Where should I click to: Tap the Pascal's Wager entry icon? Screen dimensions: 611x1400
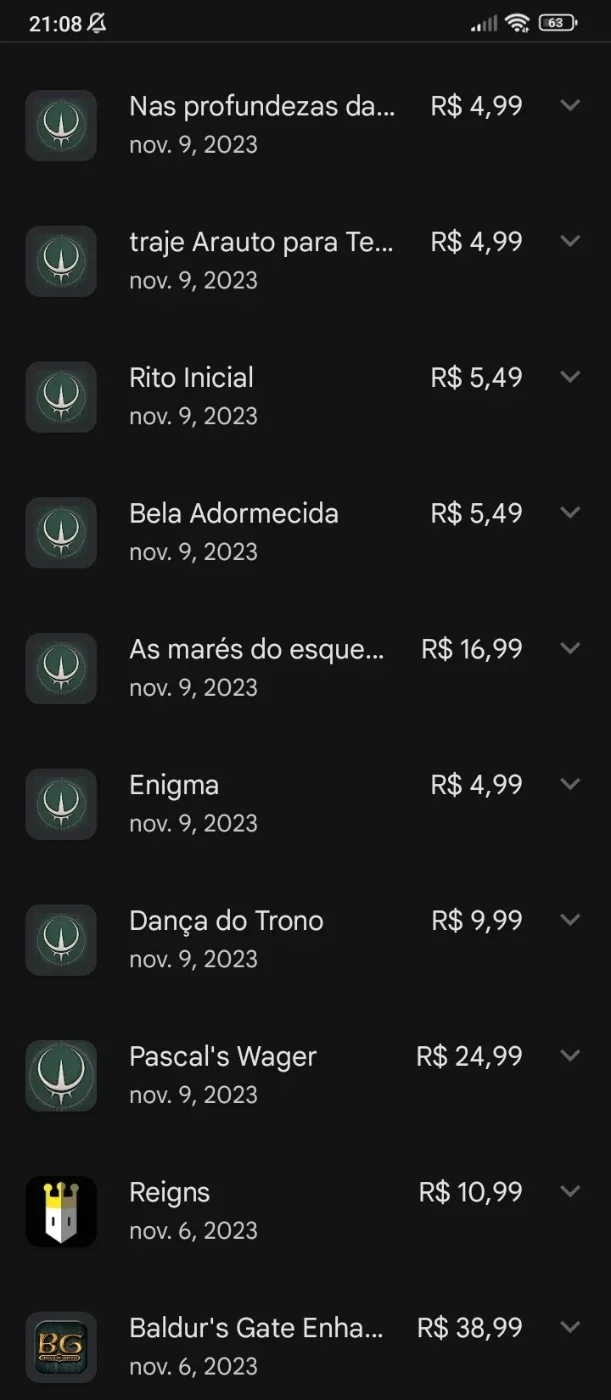[x=61, y=1075]
